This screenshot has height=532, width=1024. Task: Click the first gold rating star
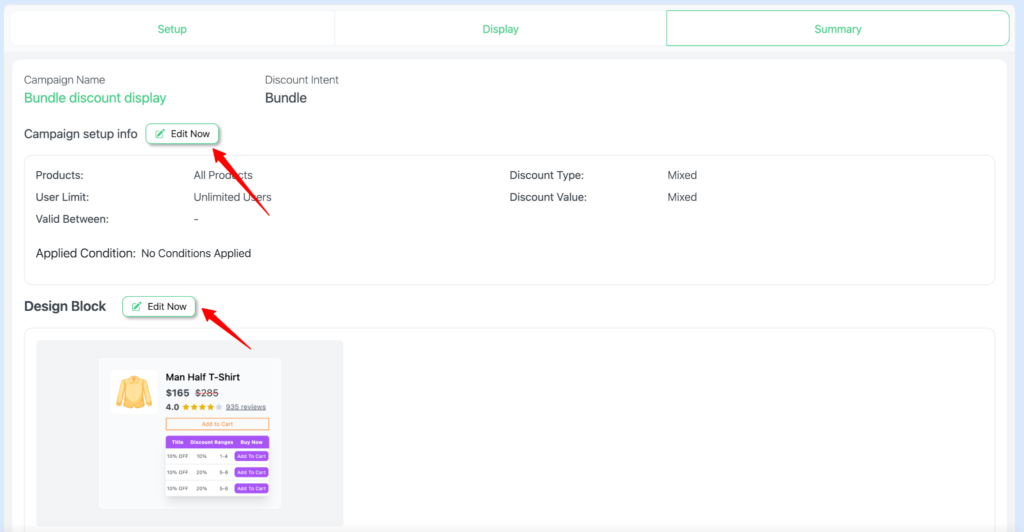[186, 407]
